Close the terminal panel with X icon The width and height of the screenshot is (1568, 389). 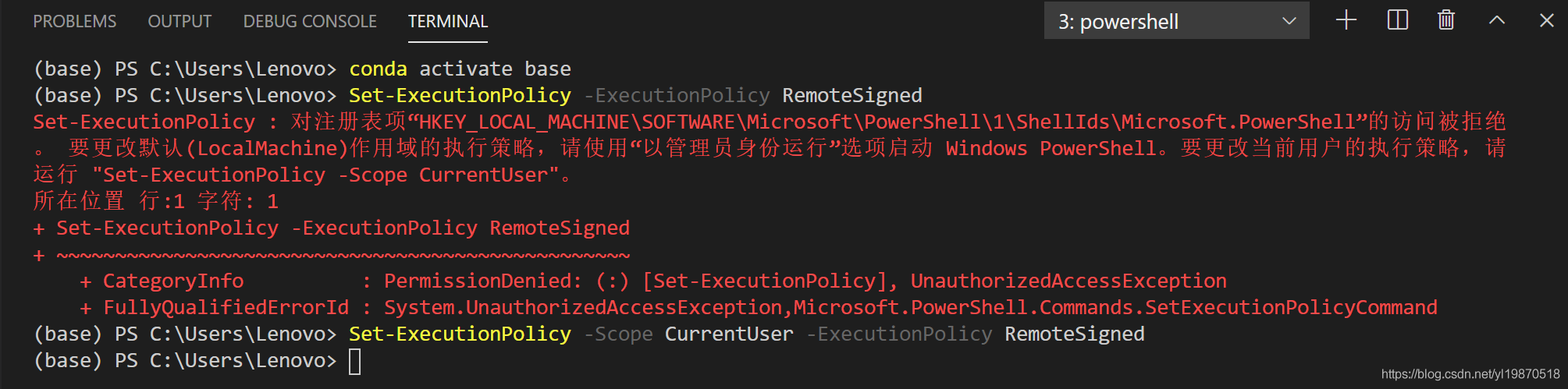[x=1547, y=20]
